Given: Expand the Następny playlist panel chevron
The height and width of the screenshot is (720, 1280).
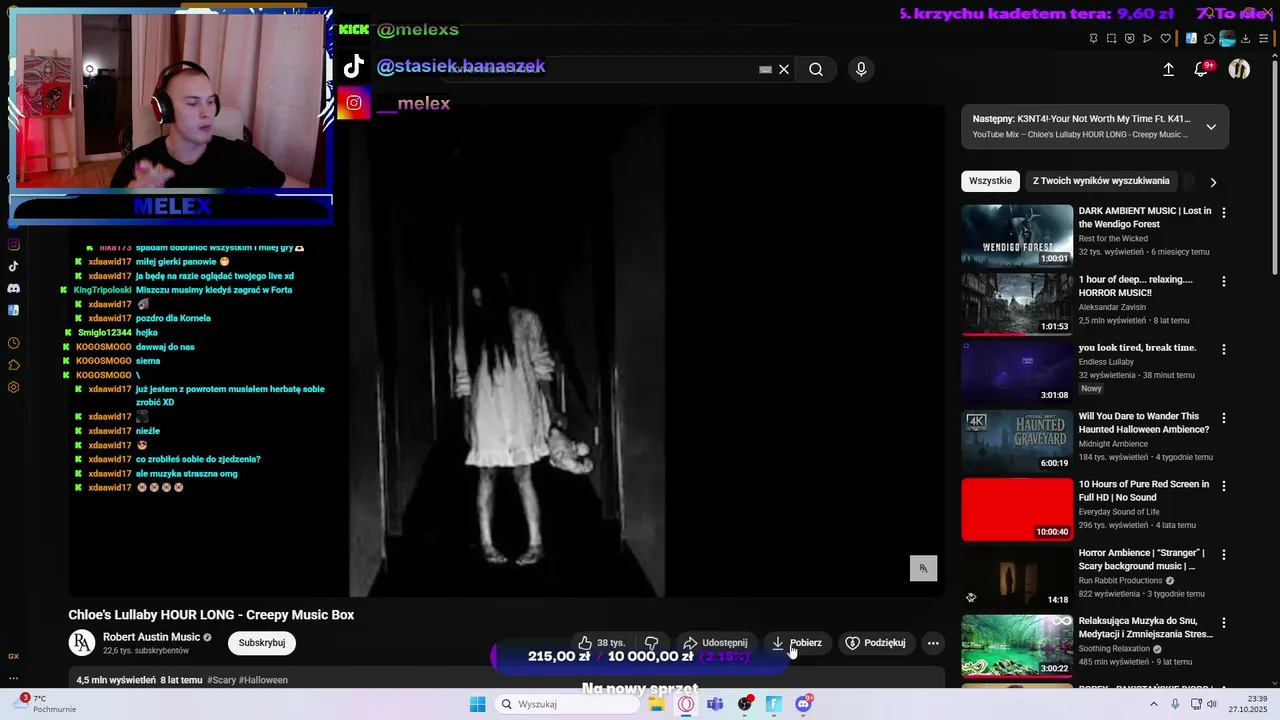Looking at the screenshot, I should click(1211, 127).
